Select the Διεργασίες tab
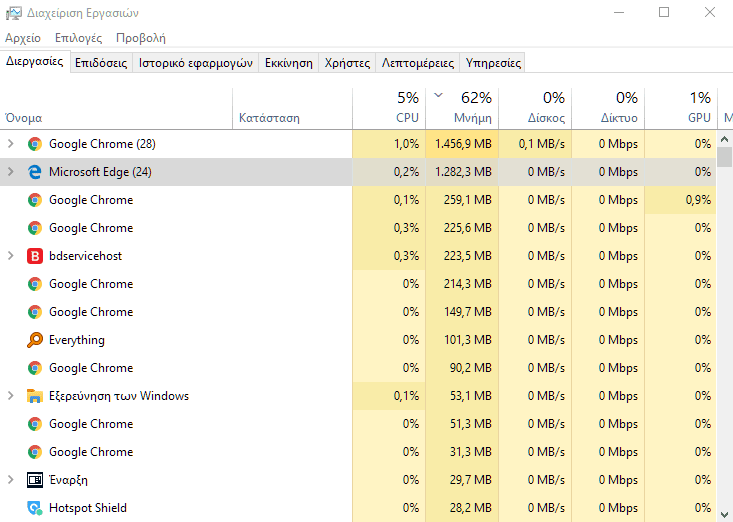733x522 pixels. point(35,62)
